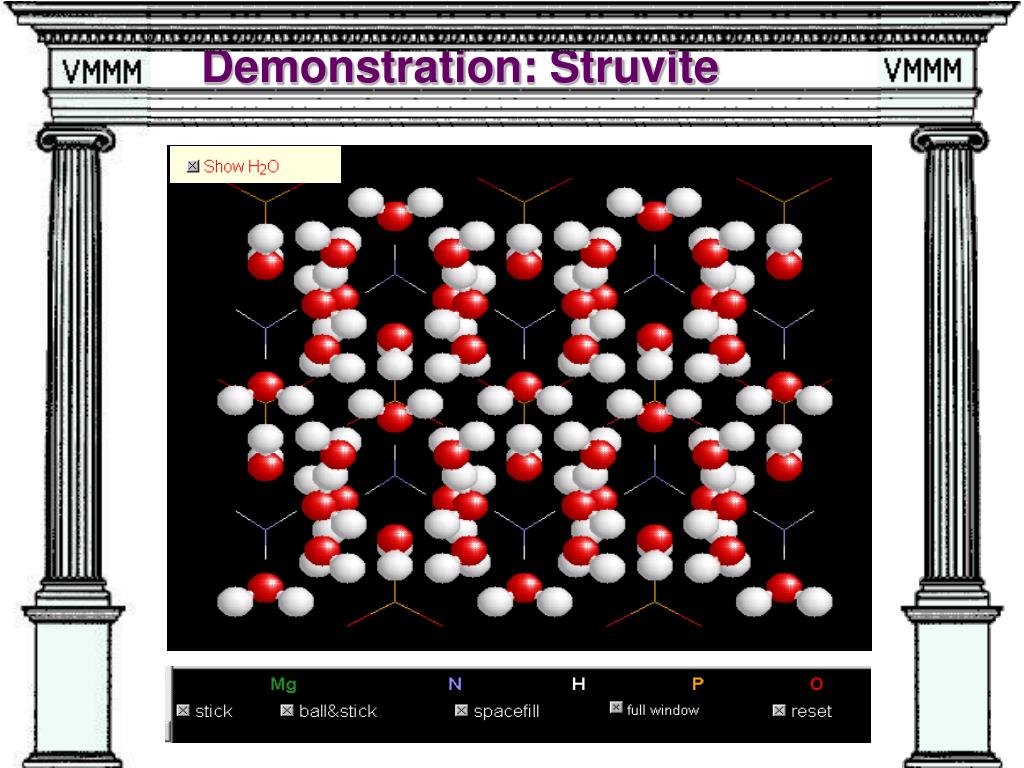Screen dimensions: 1024x768
Task: Toggle the Show H2O checkbox
Action: click(193, 167)
